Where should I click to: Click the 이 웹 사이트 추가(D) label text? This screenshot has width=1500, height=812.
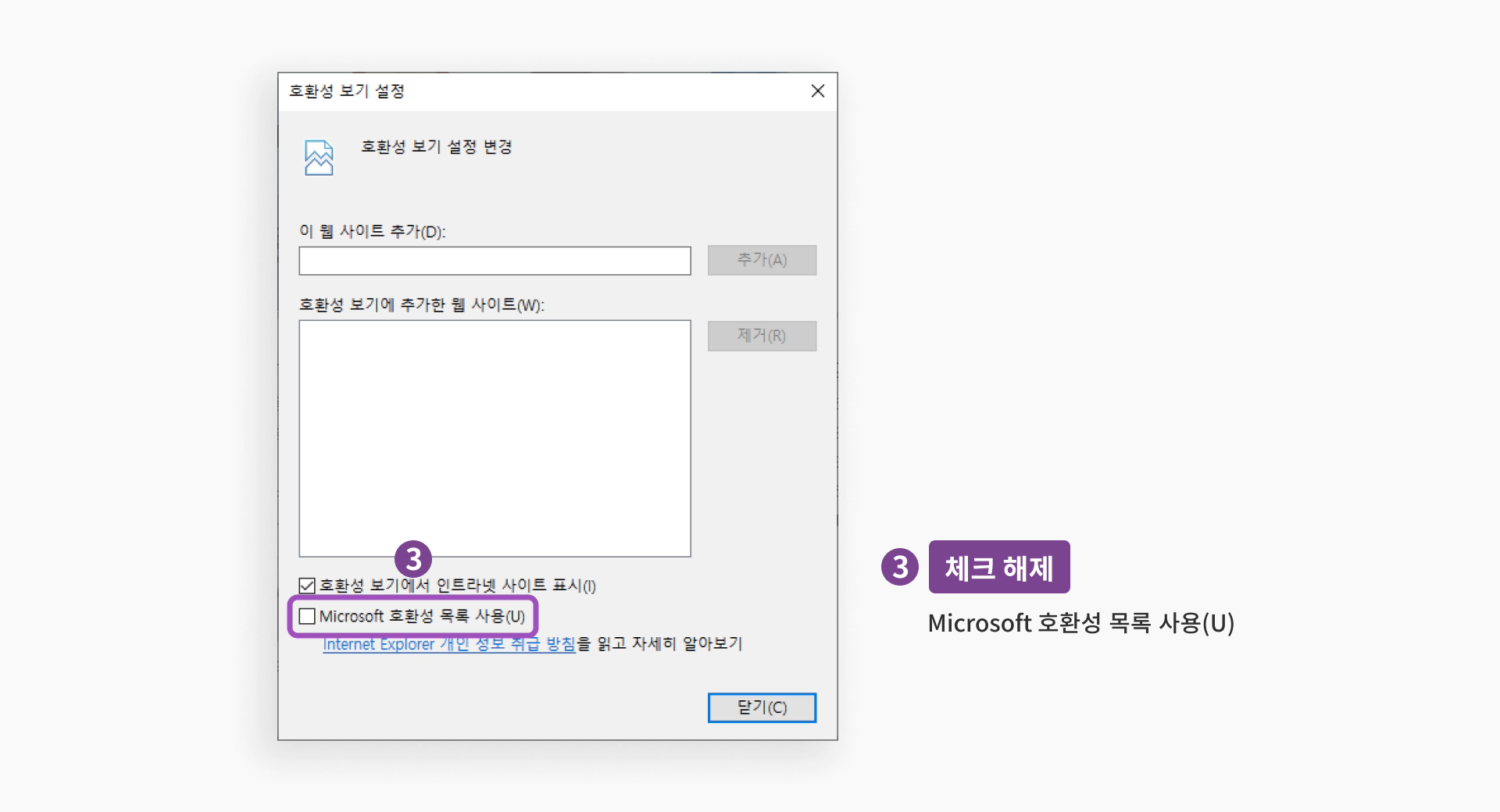pos(371,232)
